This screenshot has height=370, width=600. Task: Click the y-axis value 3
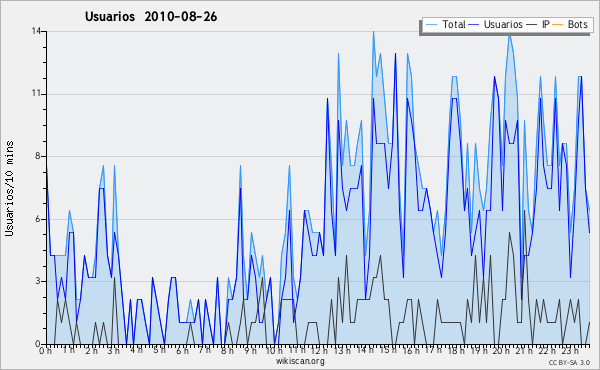tap(38, 281)
